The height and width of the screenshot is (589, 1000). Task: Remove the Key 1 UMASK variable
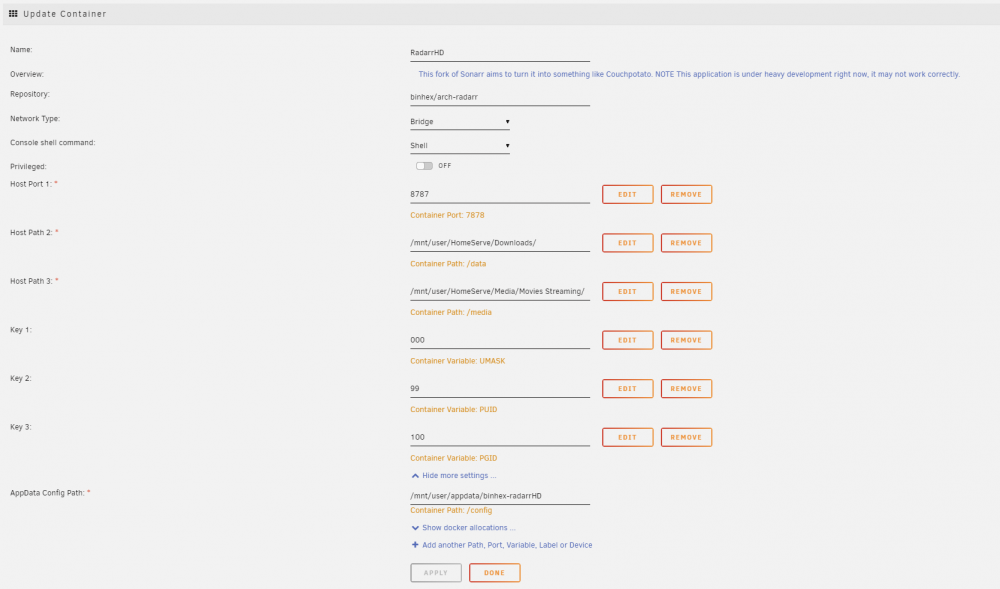[x=686, y=340]
